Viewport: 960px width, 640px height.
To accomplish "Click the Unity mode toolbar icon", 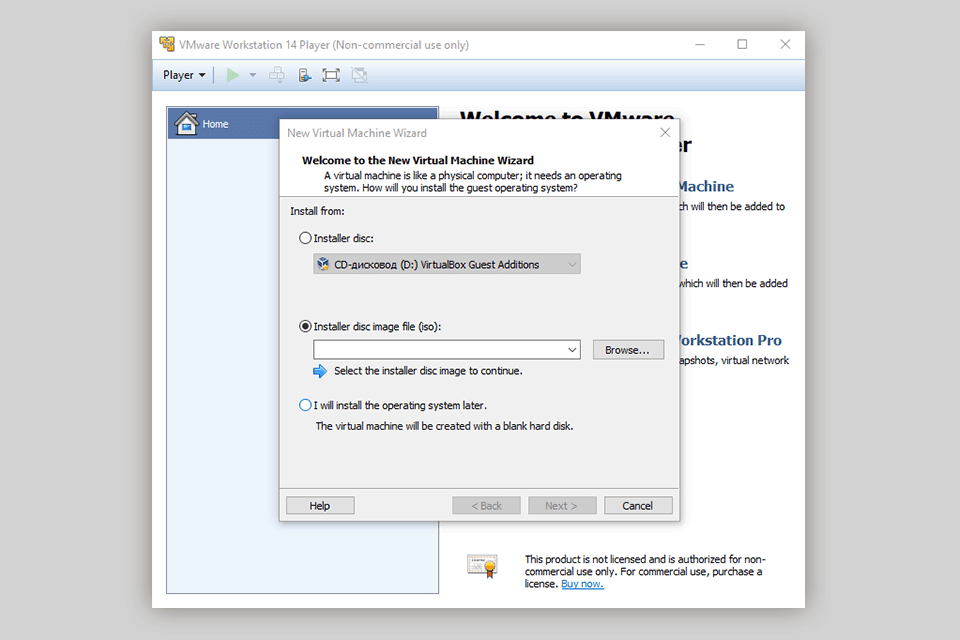I will 359,75.
